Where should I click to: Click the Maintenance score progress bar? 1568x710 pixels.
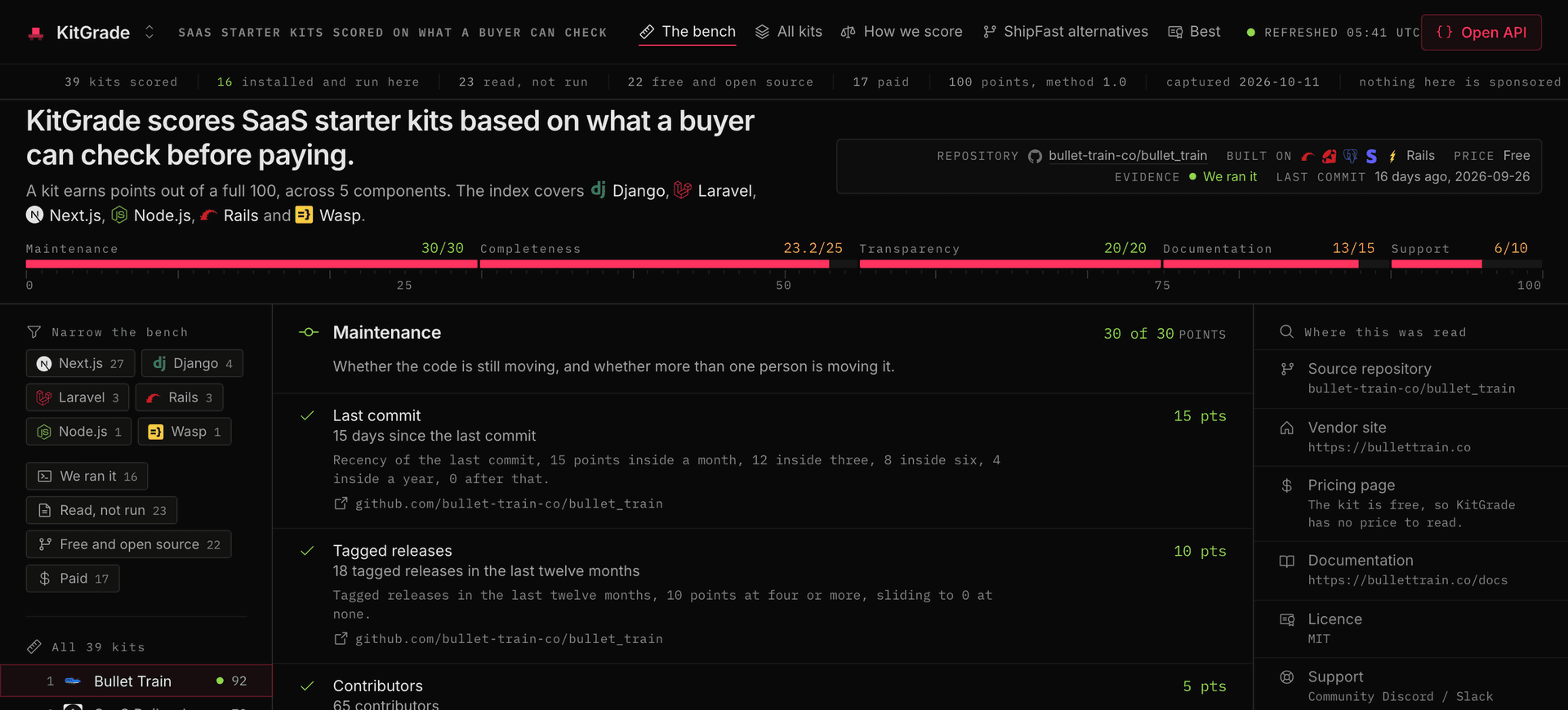click(x=252, y=264)
